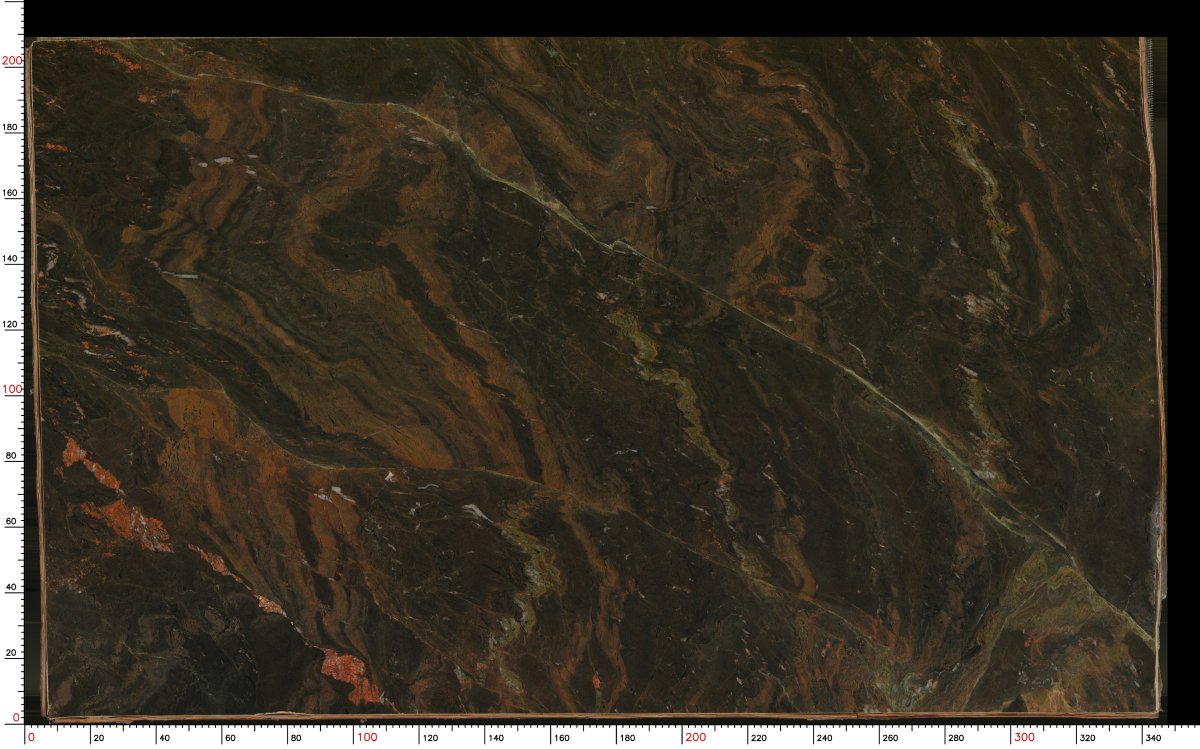Viewport: 1200px width, 749px height.
Task: Click the 180 label on vertical ruler
Action: coord(12,127)
